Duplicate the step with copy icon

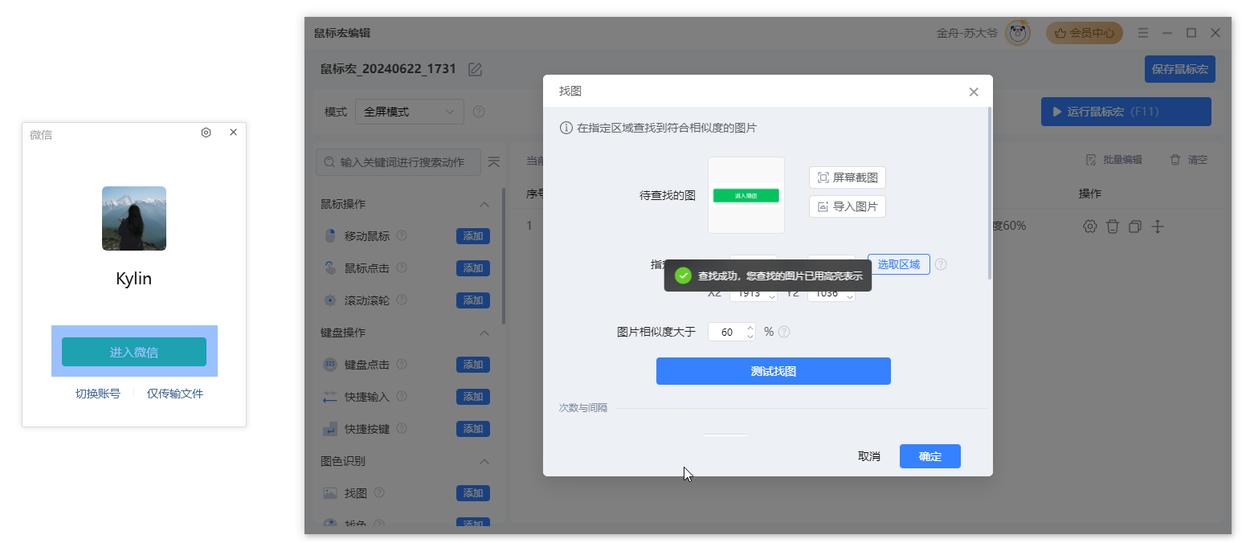pyautogui.click(x=1134, y=226)
